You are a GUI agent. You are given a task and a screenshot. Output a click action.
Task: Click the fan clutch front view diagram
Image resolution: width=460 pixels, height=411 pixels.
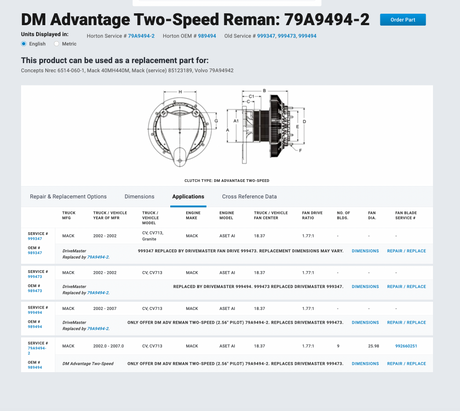pos(180,128)
